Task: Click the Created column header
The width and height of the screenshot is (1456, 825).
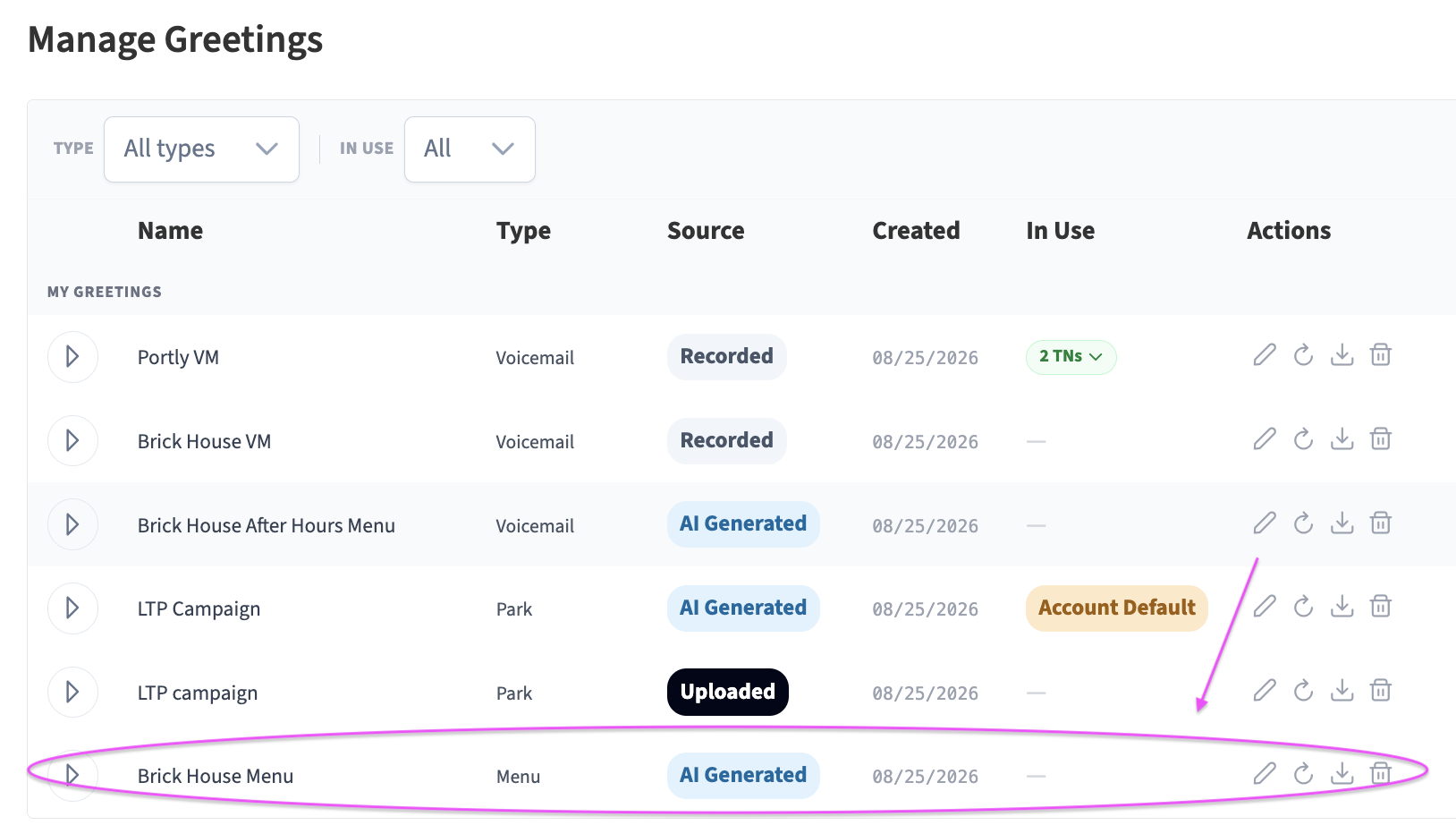Action: pos(916,231)
